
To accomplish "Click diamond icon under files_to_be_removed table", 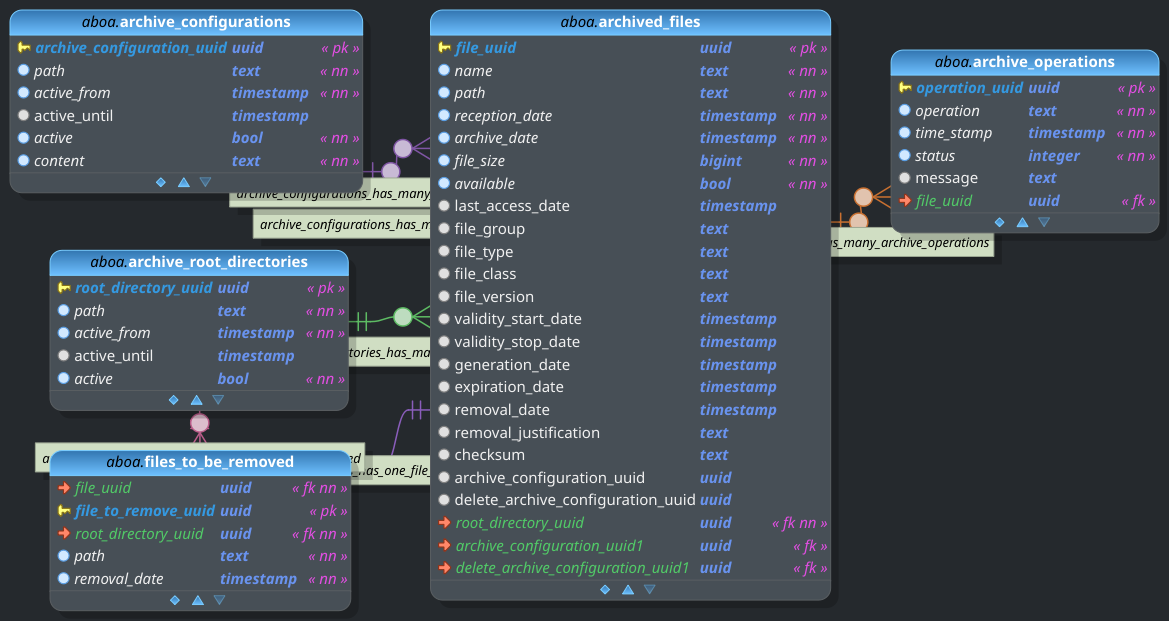I will [175, 600].
